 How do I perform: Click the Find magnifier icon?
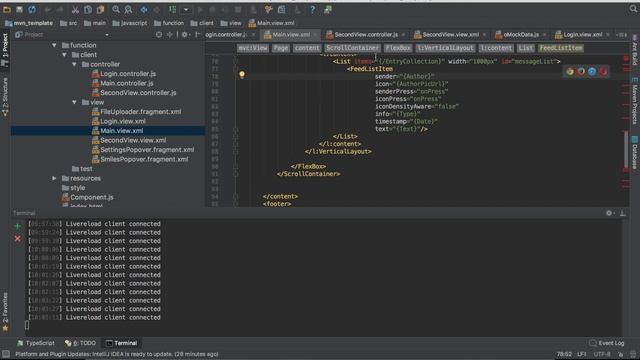[116, 9]
